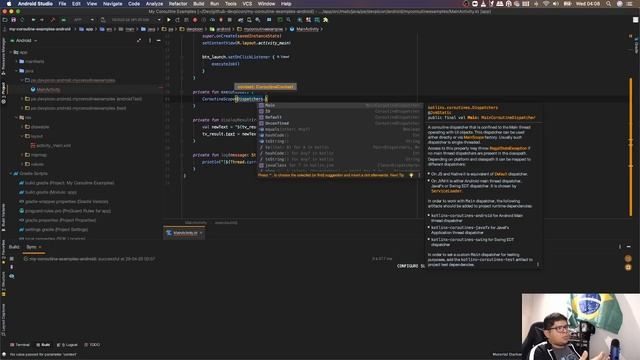Click MainScope link in documentation popup
Viewport: 640px width, 360px height.
pyautogui.click(x=473, y=138)
